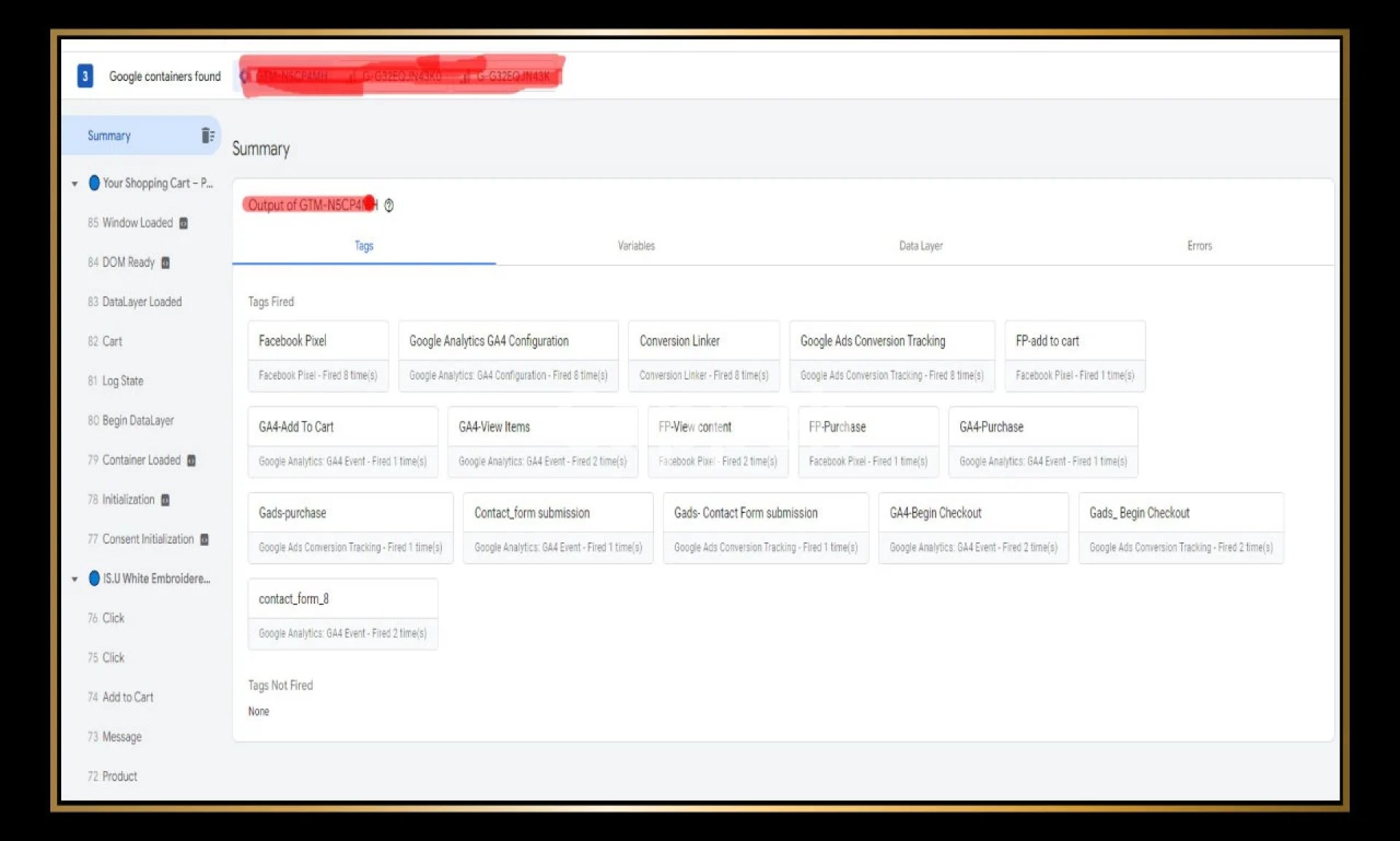Image resolution: width=1400 pixels, height=841 pixels.
Task: Select the 74 Add to Cart event
Action: coord(128,697)
